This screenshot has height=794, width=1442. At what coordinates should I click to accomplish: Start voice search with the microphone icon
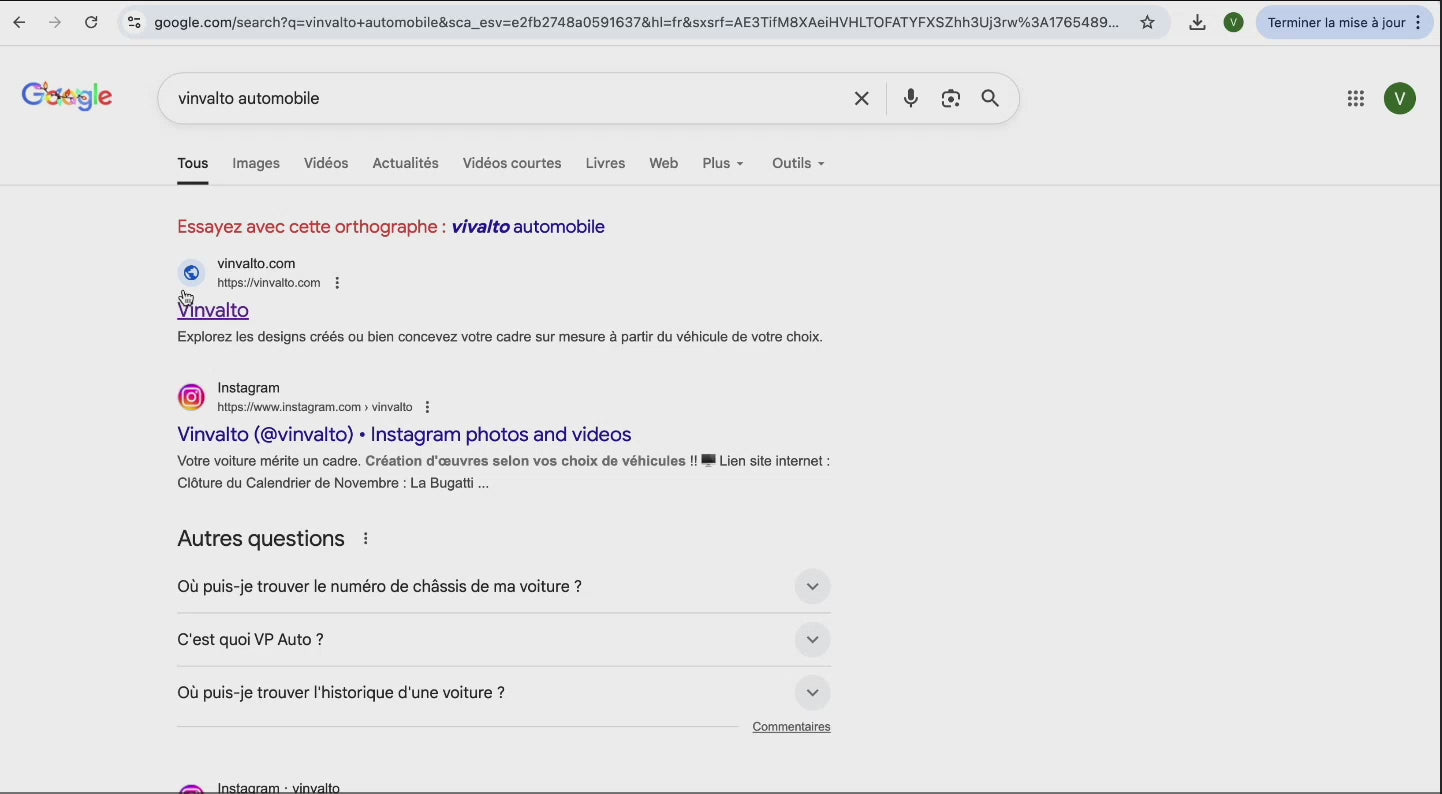[x=910, y=98]
